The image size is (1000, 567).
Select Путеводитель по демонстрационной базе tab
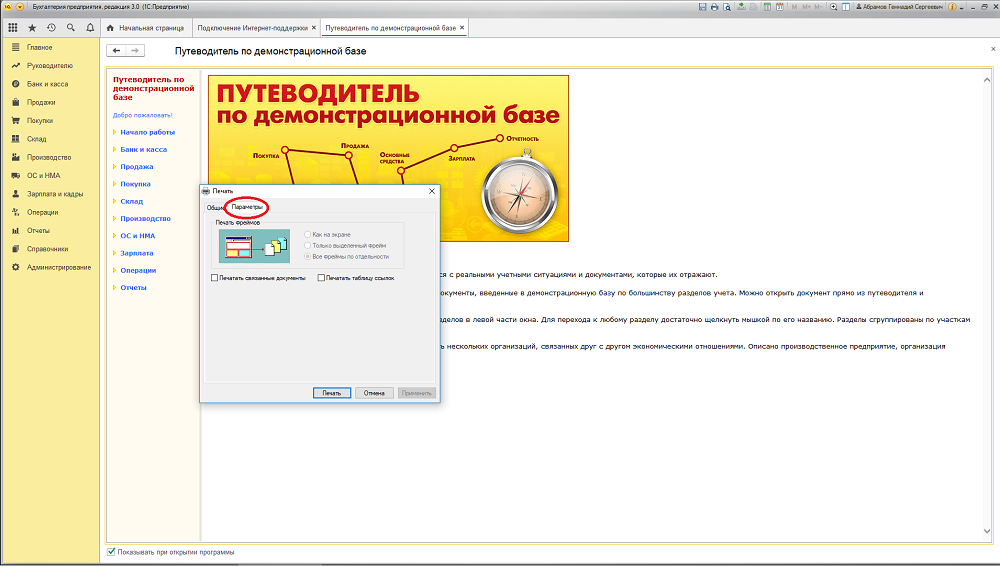[x=391, y=28]
